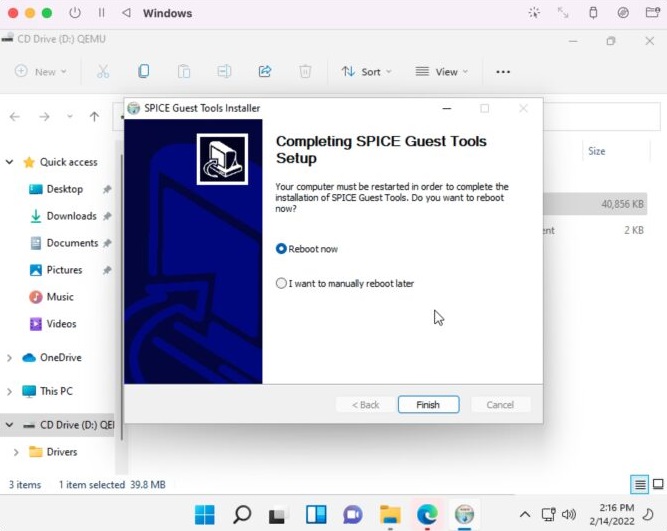The height and width of the screenshot is (531, 667).
Task: Open the See more ellipsis menu
Action: (503, 72)
